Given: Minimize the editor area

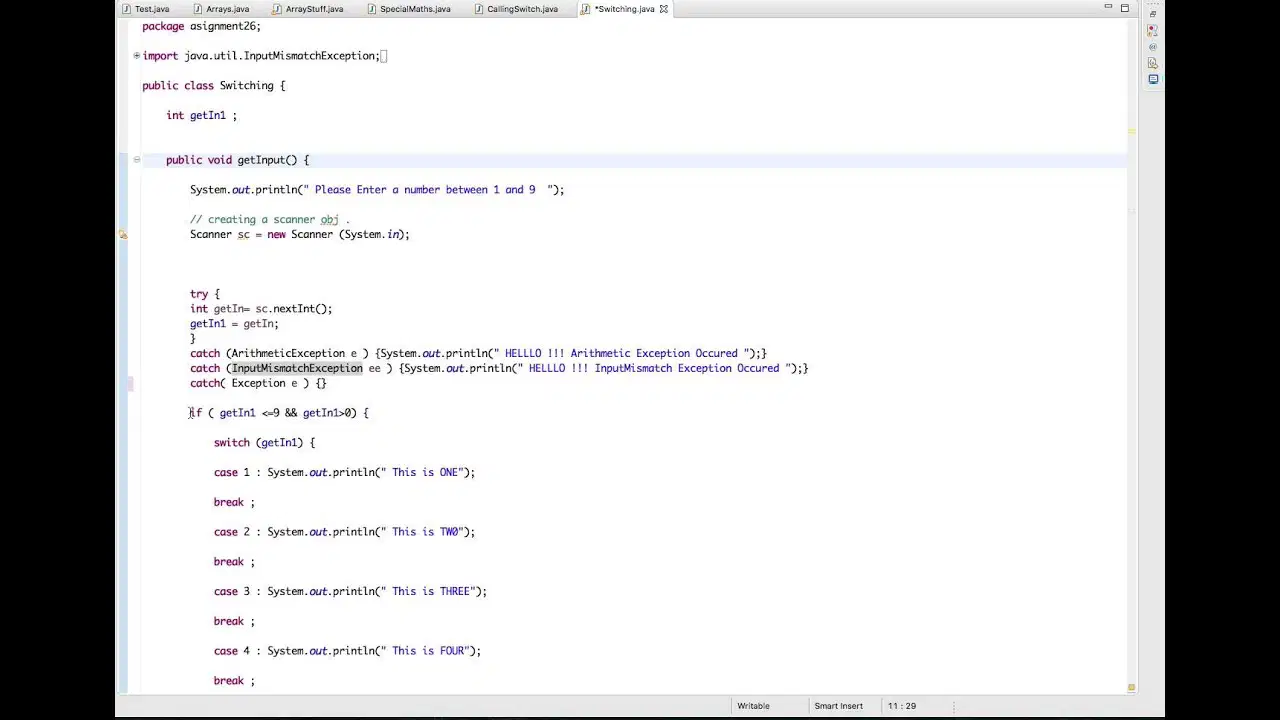Looking at the screenshot, I should click(x=1108, y=8).
